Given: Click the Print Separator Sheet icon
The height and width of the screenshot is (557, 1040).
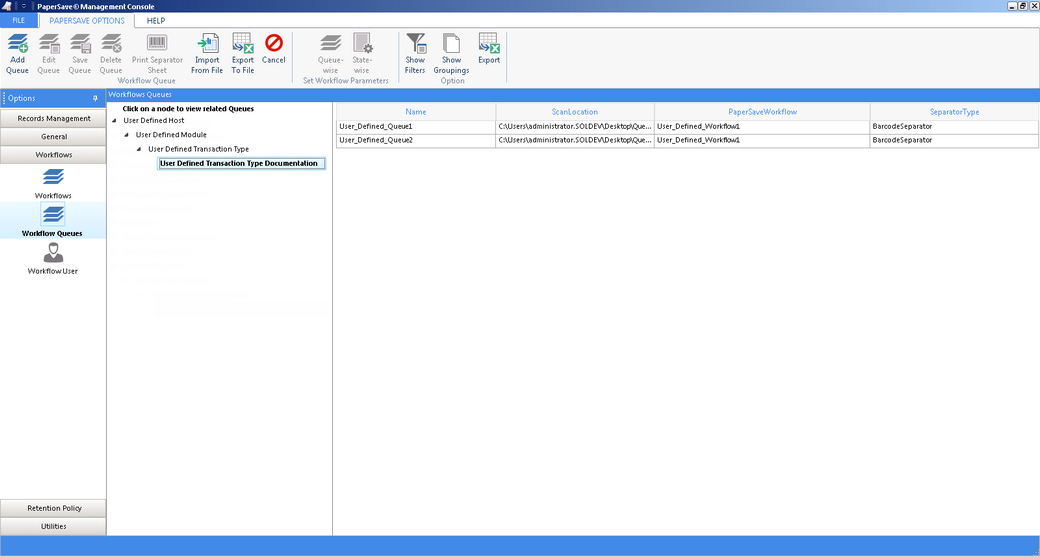Looking at the screenshot, I should (157, 44).
